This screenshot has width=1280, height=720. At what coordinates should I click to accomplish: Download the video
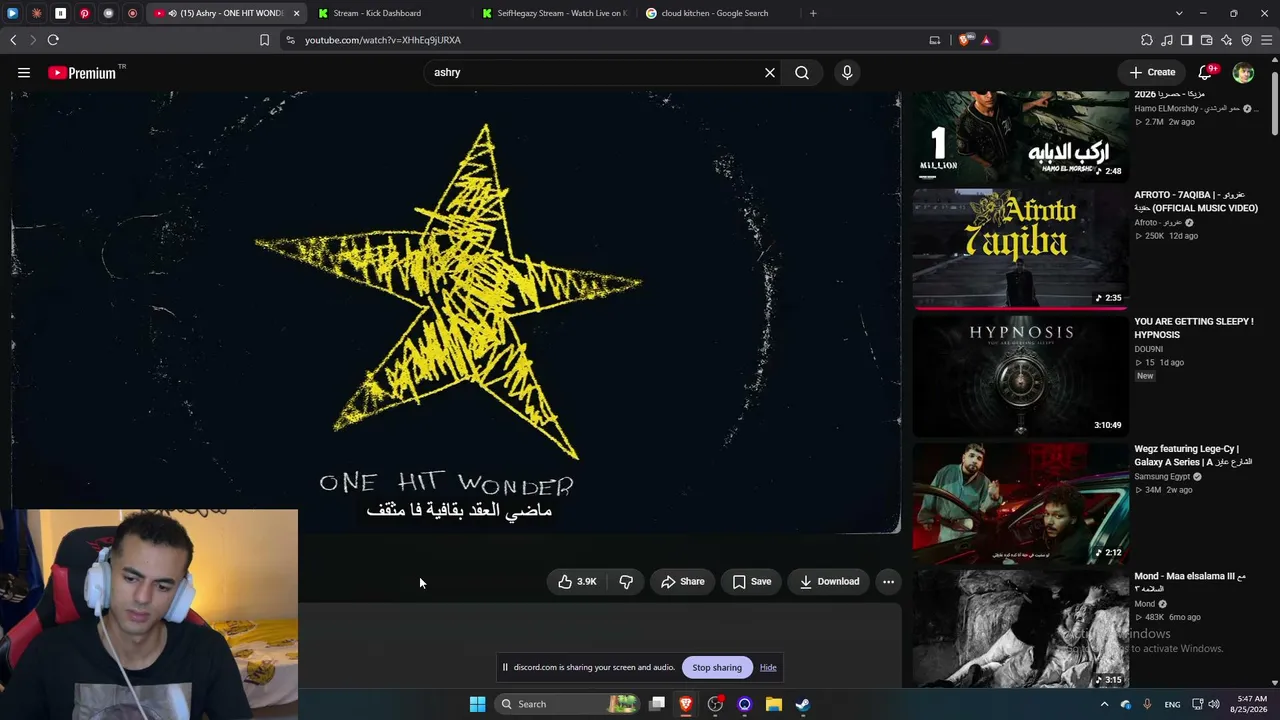(x=829, y=582)
